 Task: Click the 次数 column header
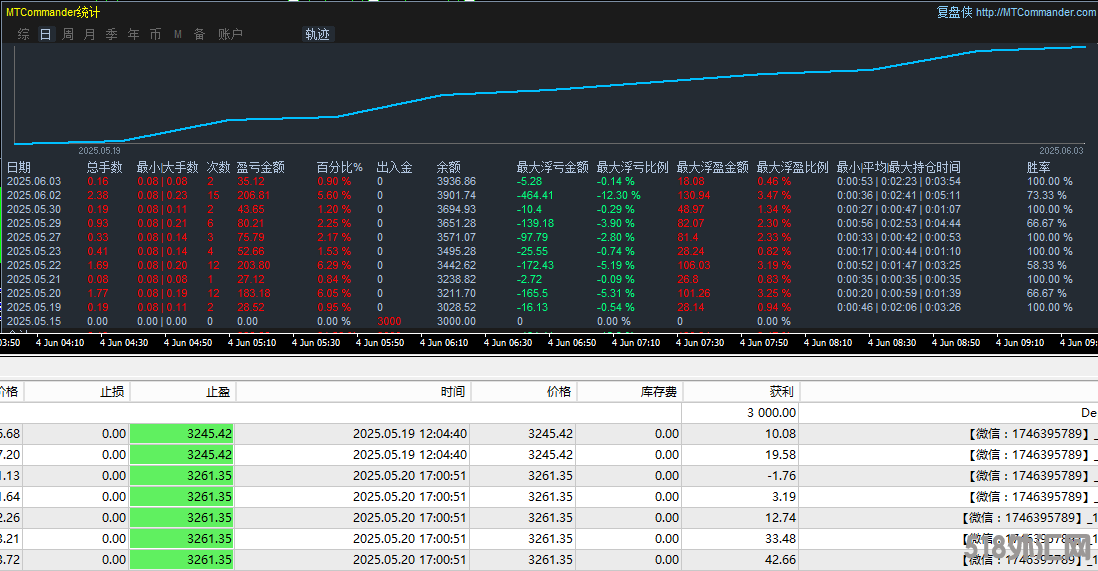(218, 167)
